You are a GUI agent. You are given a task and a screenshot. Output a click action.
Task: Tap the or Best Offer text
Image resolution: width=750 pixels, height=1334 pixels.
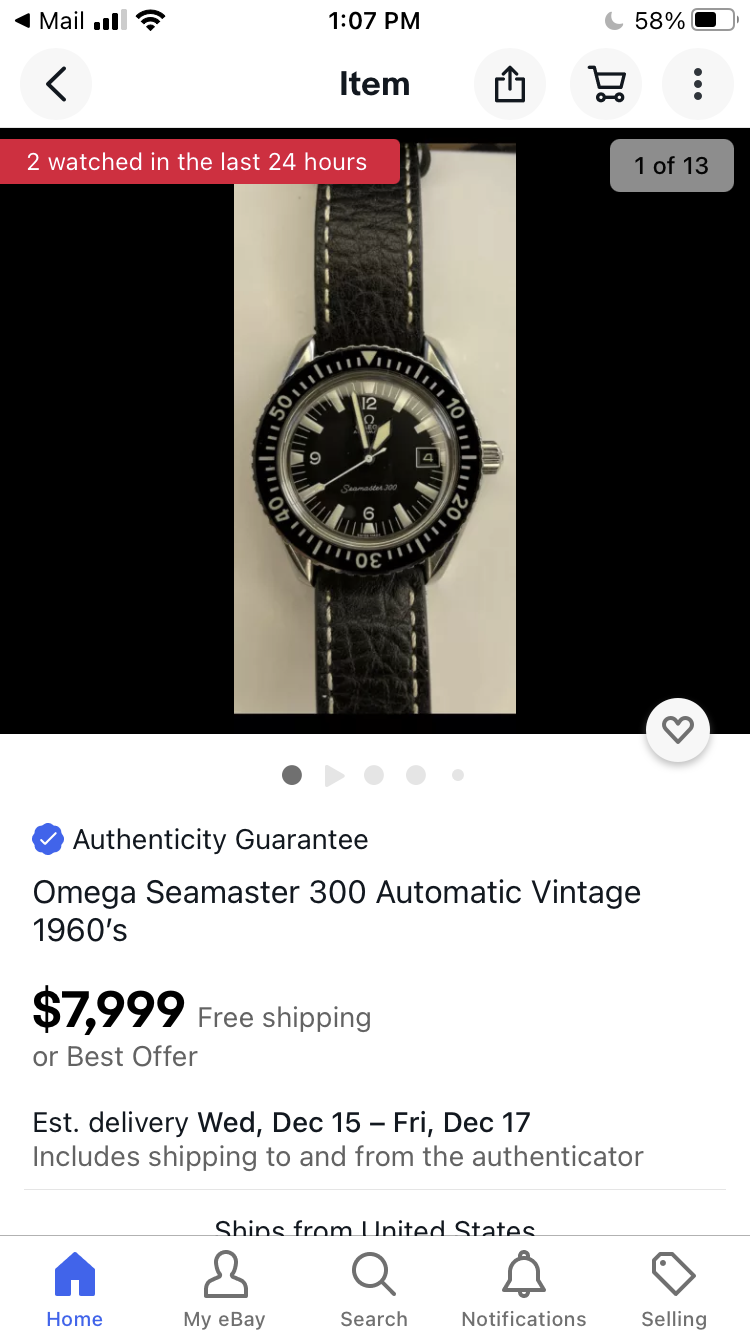pos(115,1056)
